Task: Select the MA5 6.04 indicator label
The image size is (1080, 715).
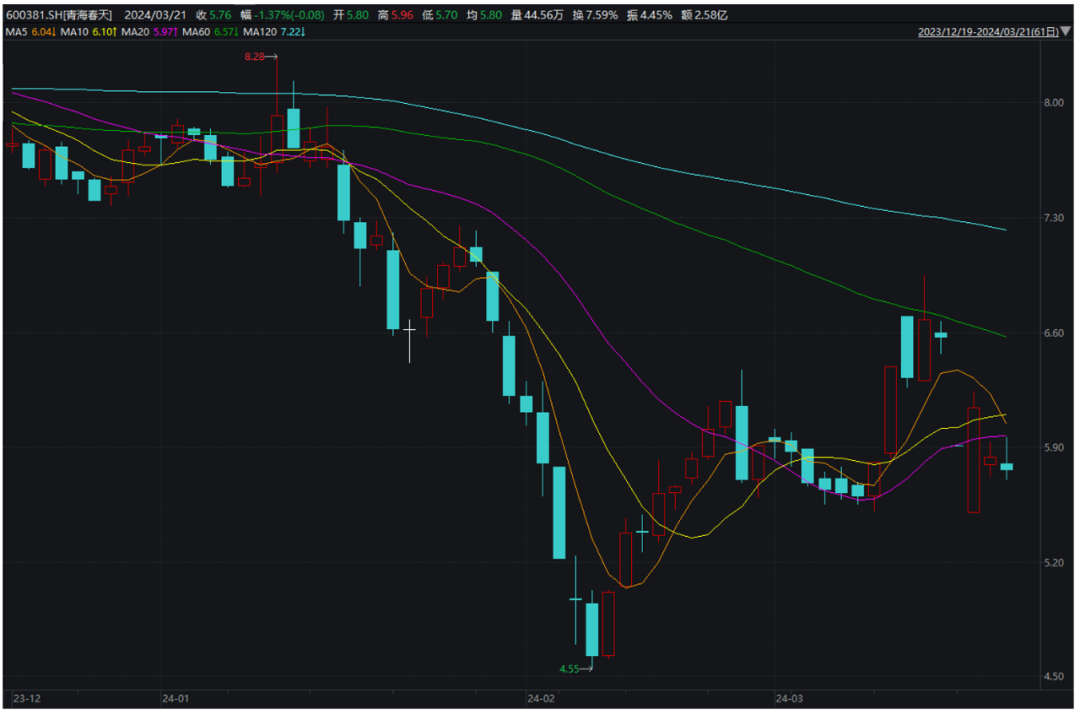Action: click(x=30, y=32)
